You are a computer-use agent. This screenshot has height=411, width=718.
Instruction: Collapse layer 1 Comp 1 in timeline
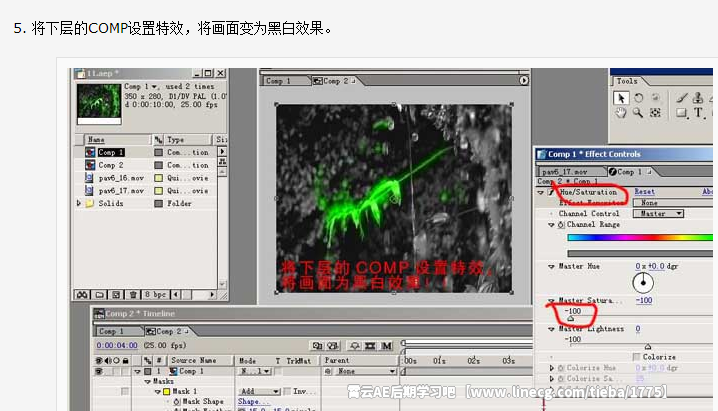[x=137, y=372]
